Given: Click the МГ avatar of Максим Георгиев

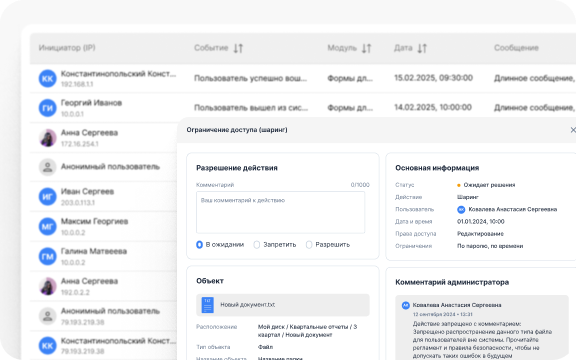Looking at the screenshot, I should (47, 227).
